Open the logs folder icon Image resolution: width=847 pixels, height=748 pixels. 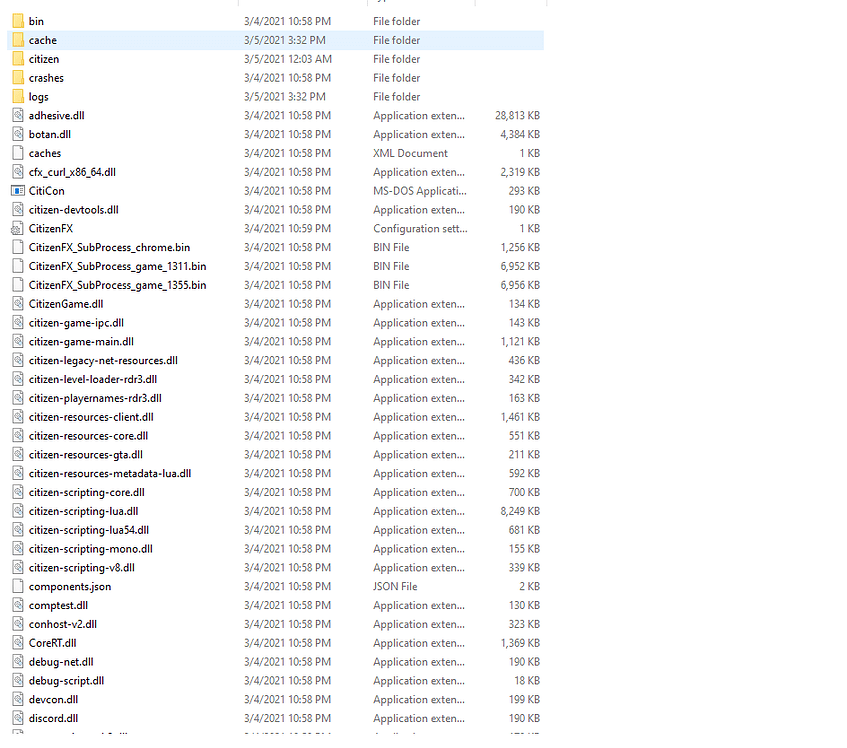pos(18,96)
